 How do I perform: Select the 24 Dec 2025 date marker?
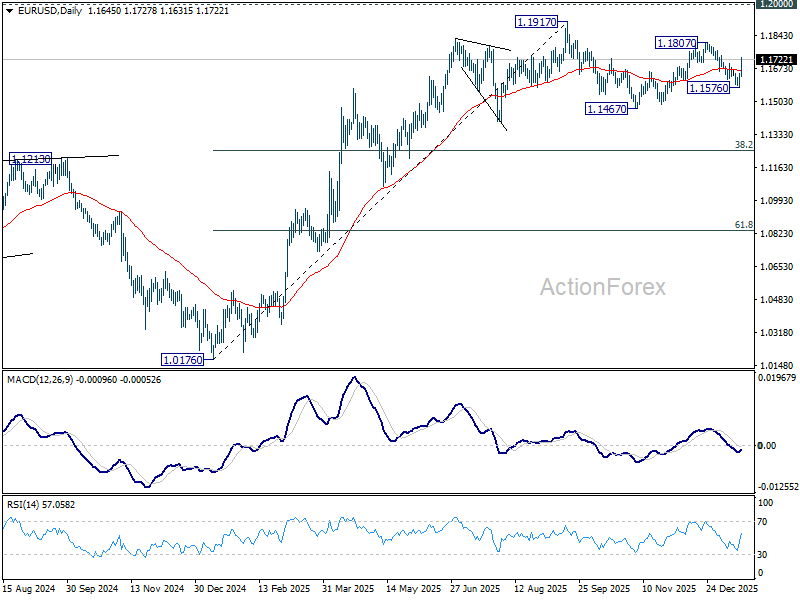point(732,589)
